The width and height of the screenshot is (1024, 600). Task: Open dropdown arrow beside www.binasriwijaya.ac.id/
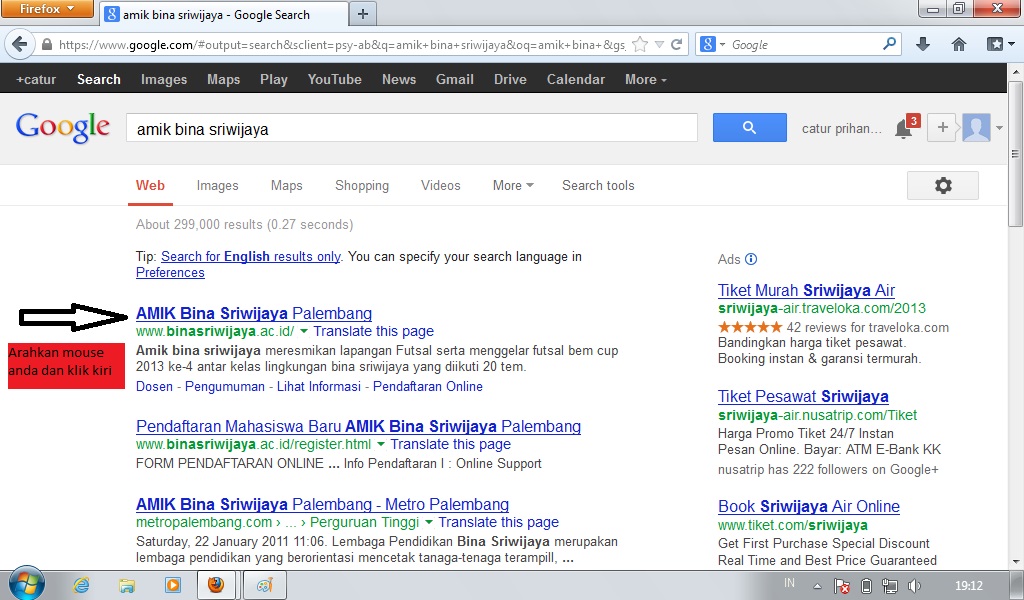(304, 332)
